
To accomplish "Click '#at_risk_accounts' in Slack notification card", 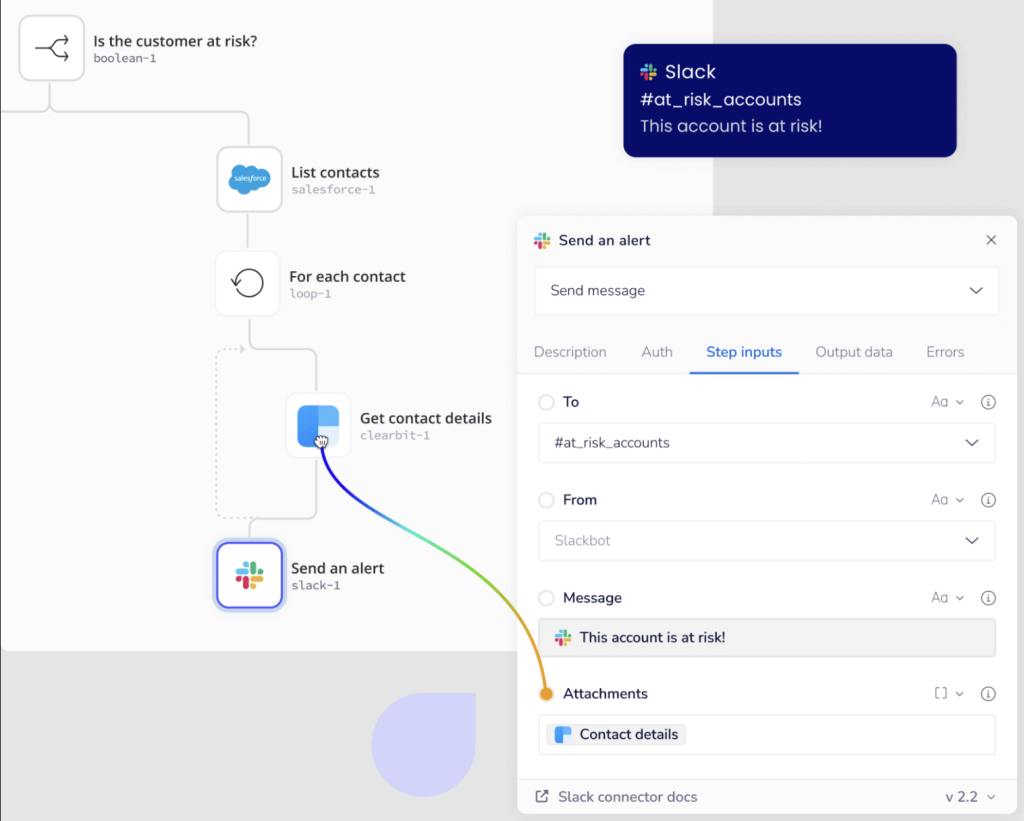I will click(720, 100).
